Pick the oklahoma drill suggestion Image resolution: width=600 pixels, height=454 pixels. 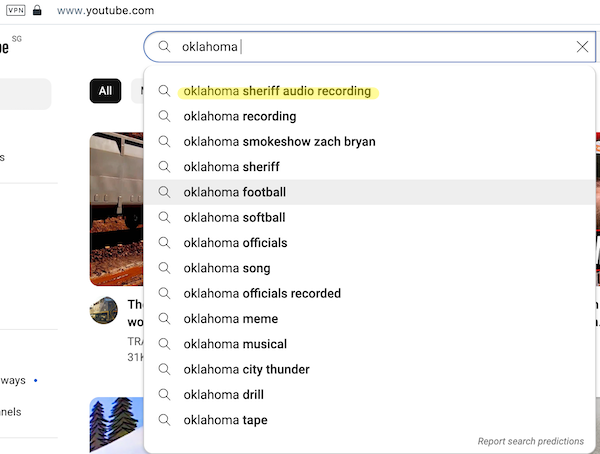pos(369,394)
